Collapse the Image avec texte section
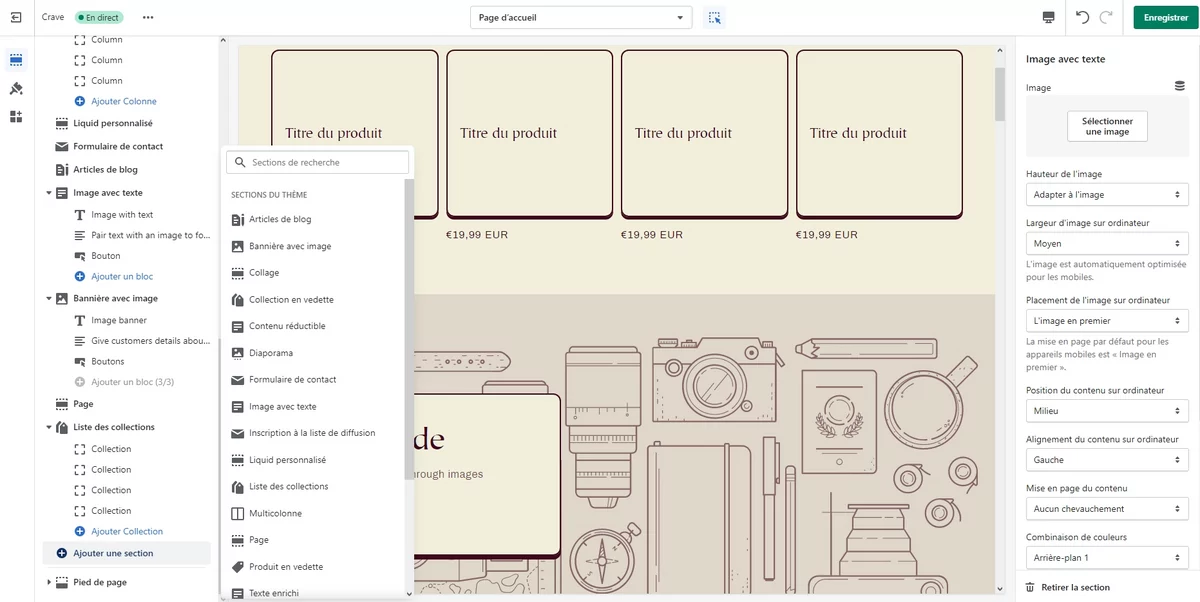 click(49, 192)
